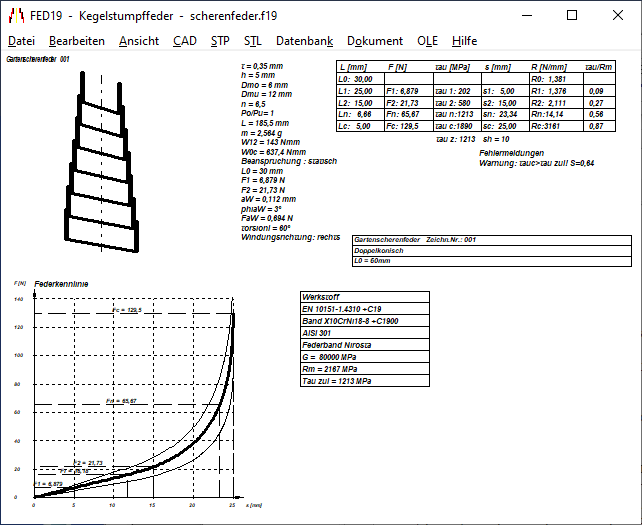
Task: Click the Warnung tauc>tau zul message
Action: [x=537, y=162]
